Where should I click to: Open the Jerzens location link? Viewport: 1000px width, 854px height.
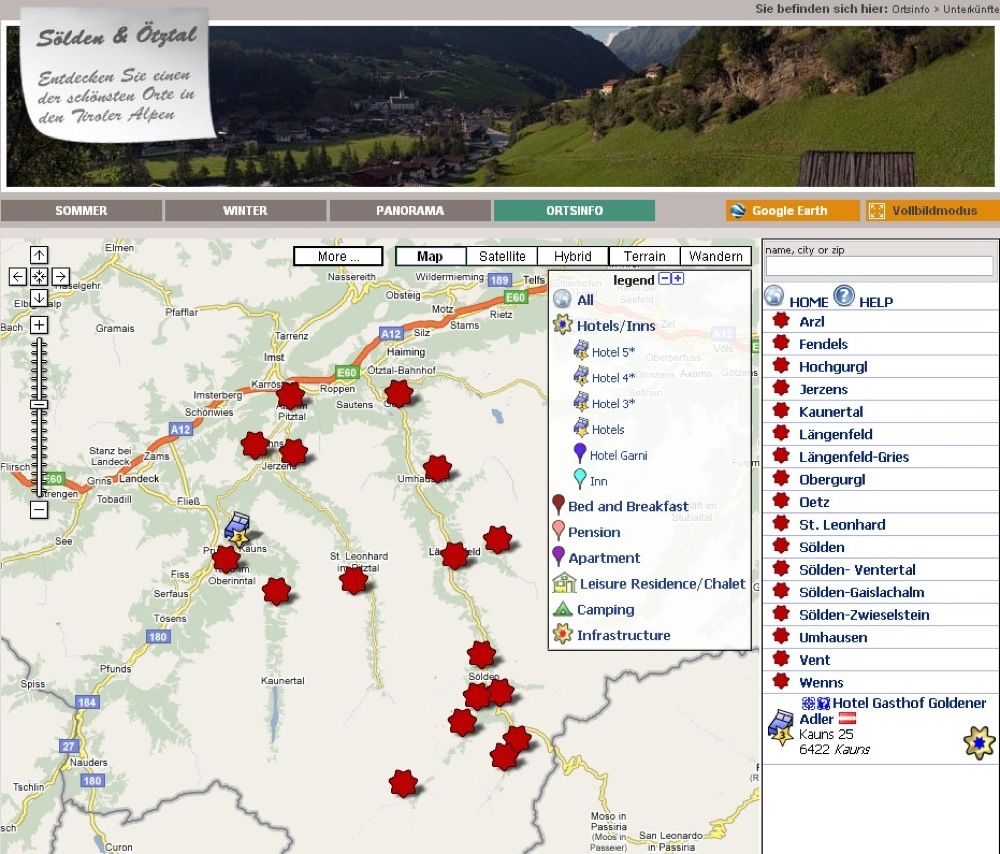coord(823,390)
